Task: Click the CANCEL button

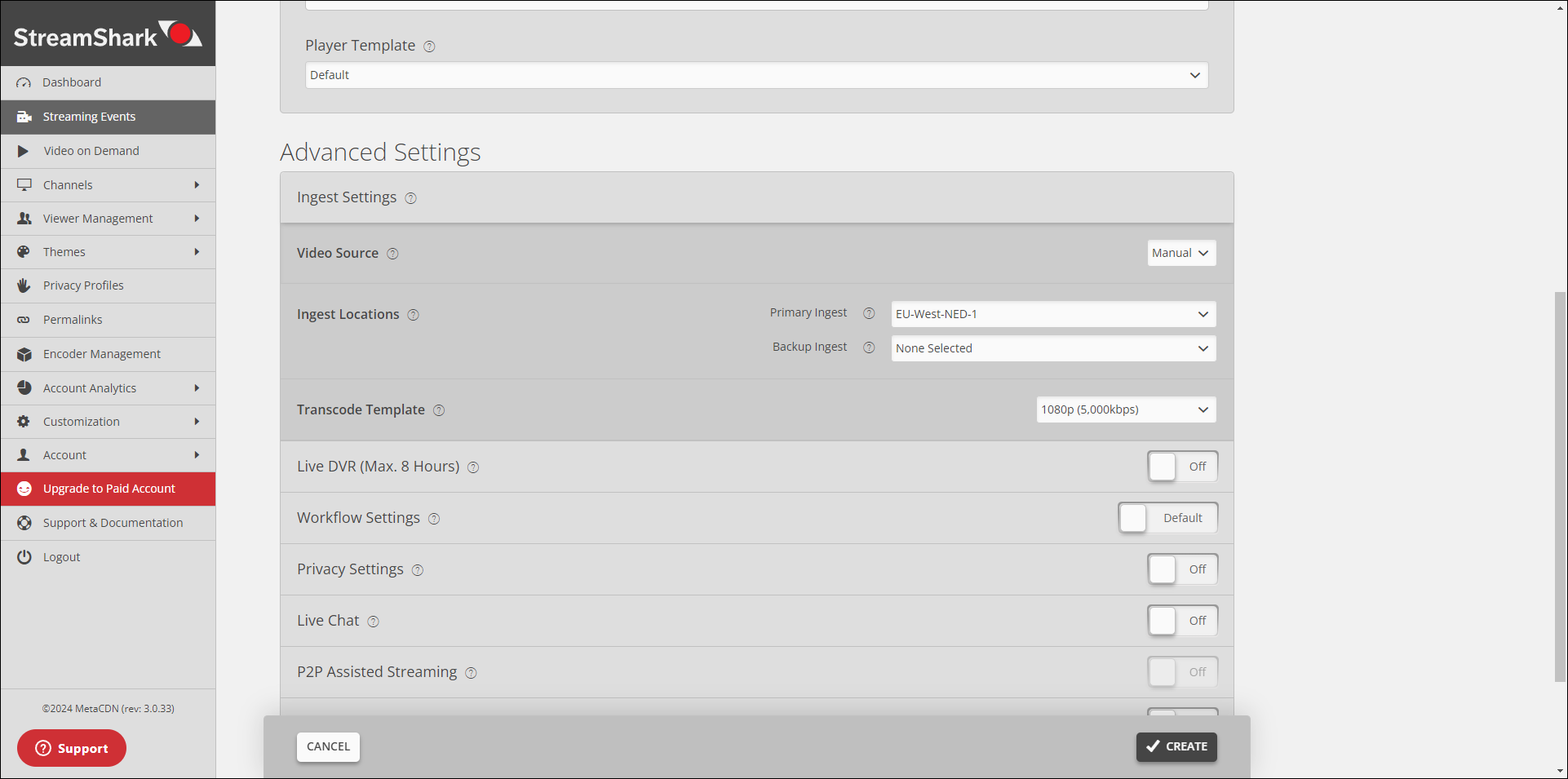Action: point(328,746)
